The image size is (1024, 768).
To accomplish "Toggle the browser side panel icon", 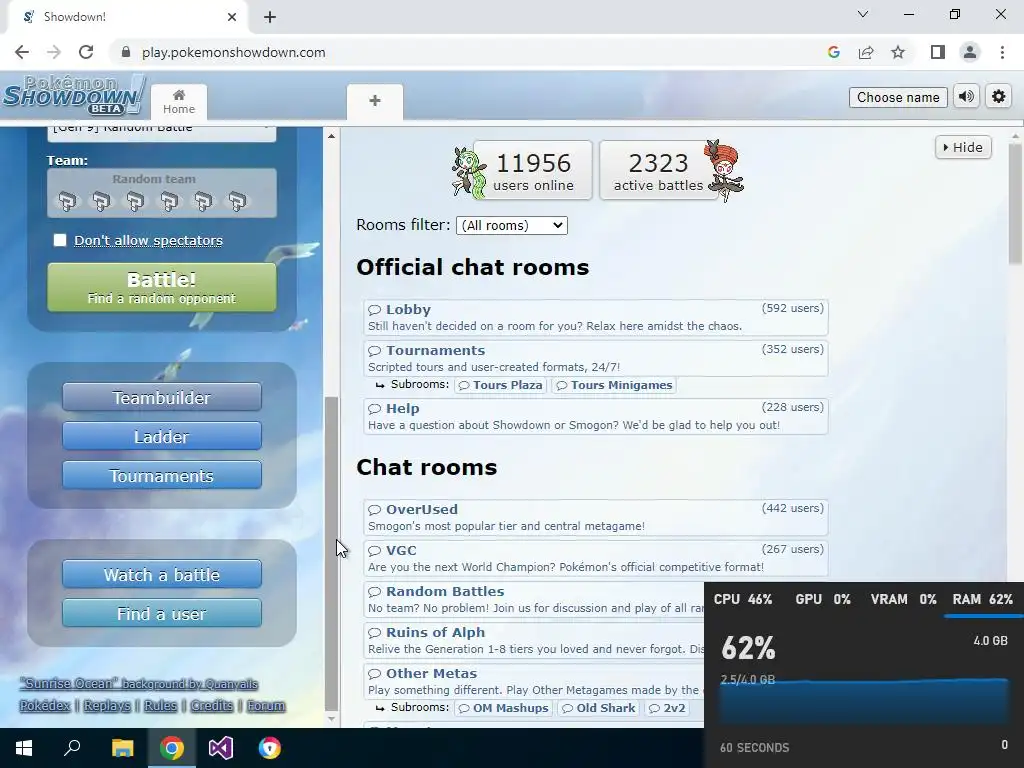I will pos(938,52).
